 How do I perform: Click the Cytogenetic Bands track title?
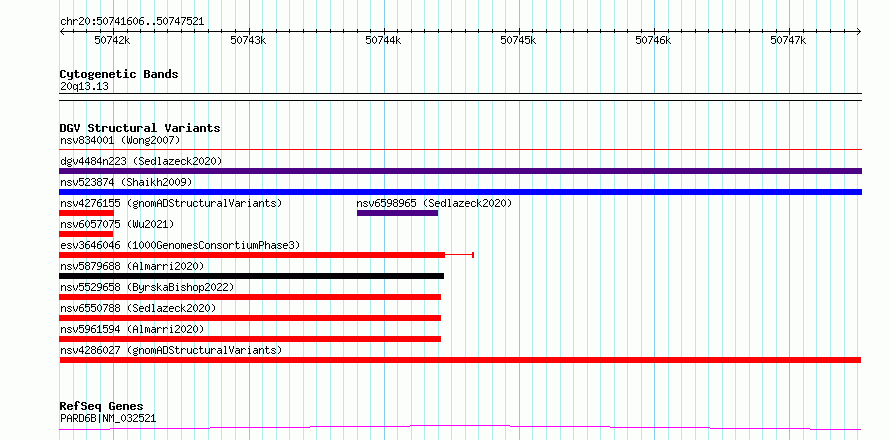[119, 74]
